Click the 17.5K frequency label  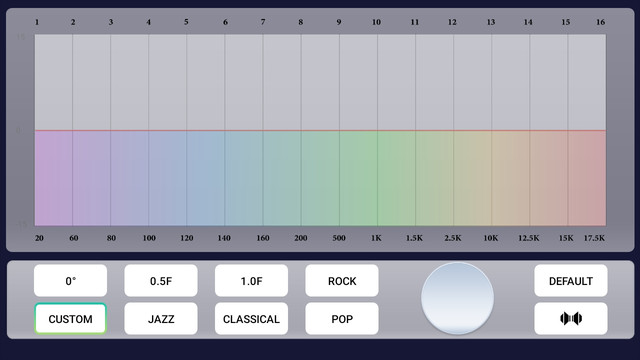pyautogui.click(x=594, y=238)
